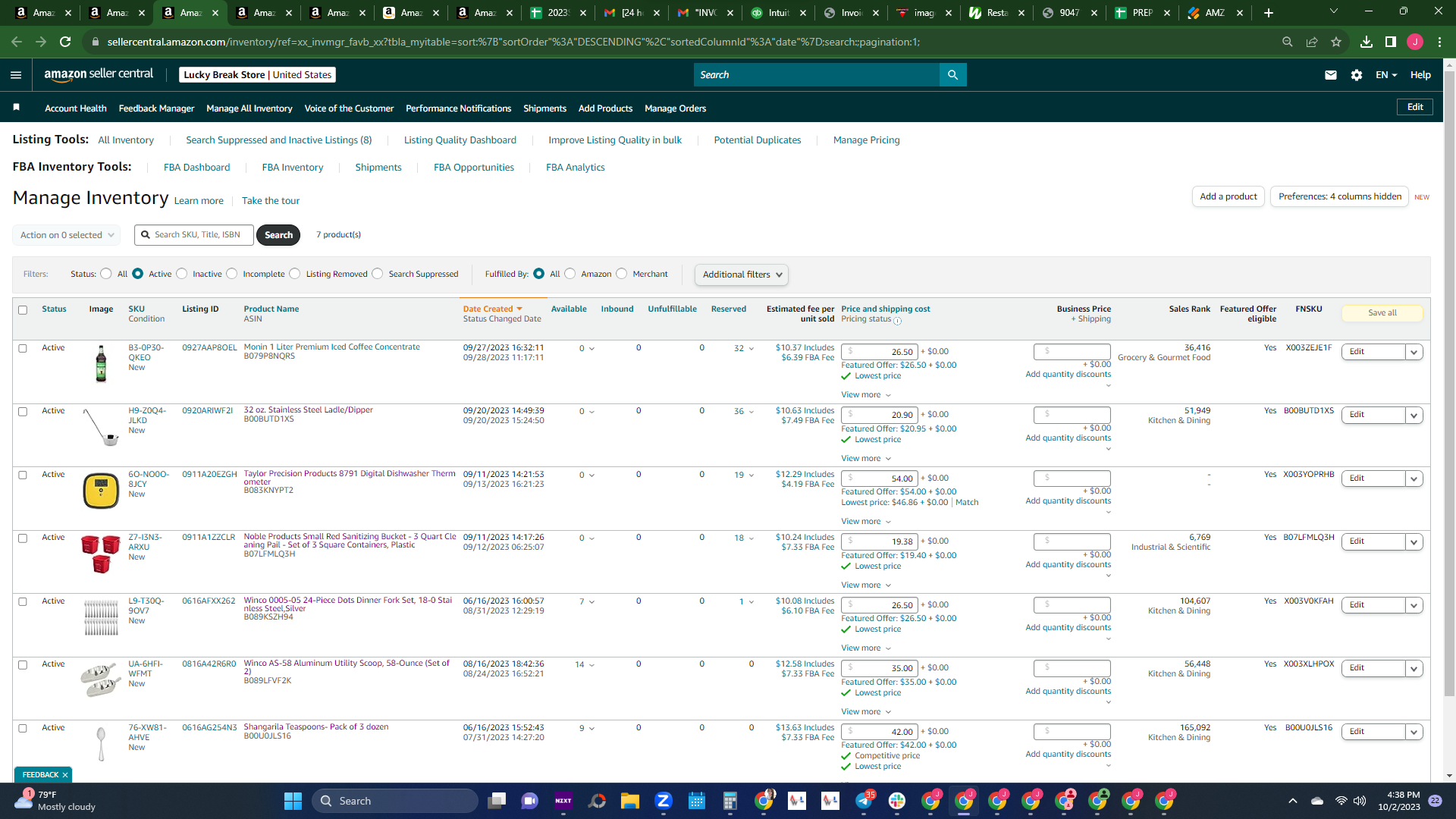Click the Amazon Seller Central logo
Image resolution: width=1456 pixels, height=819 pixels.
[99, 74]
